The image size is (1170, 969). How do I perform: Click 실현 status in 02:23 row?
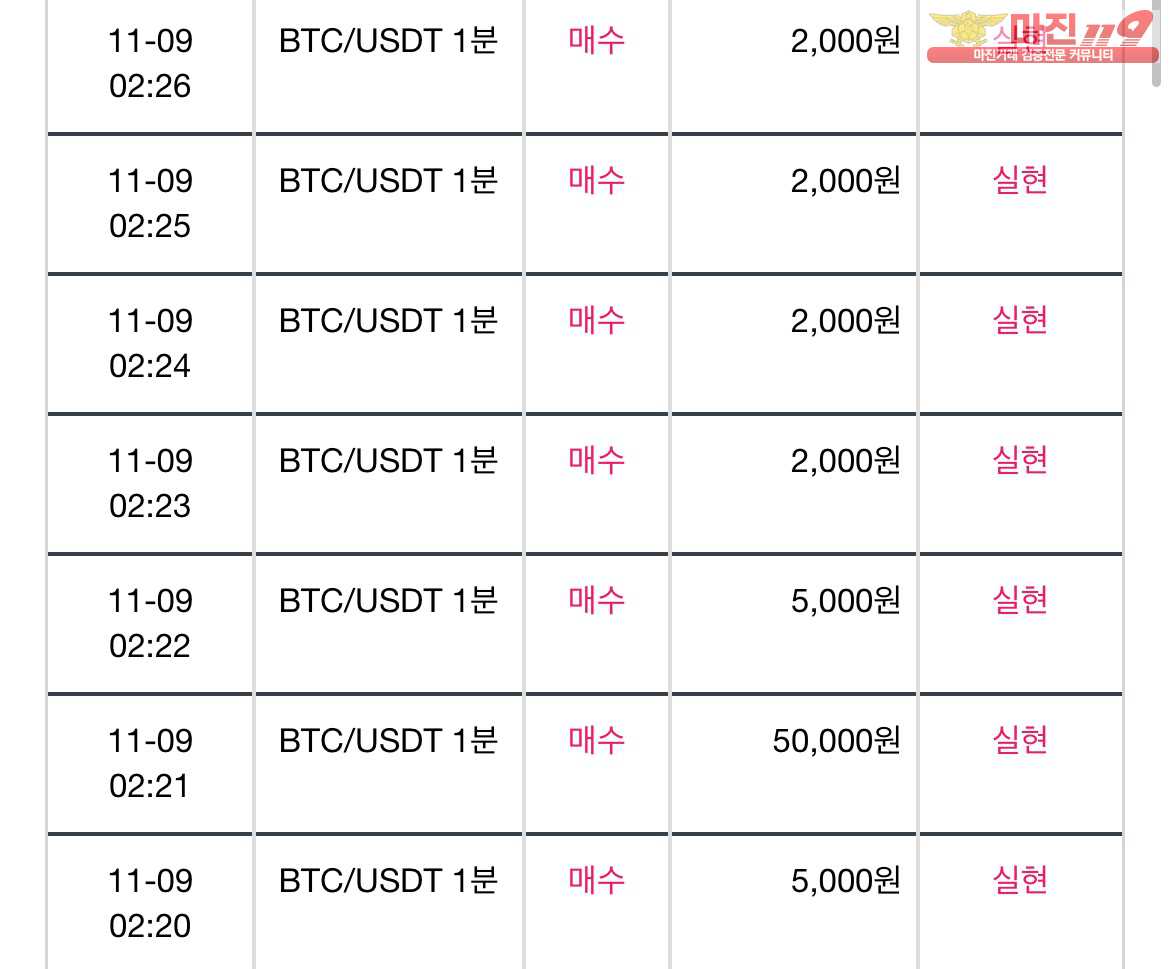pyautogui.click(x=1020, y=460)
